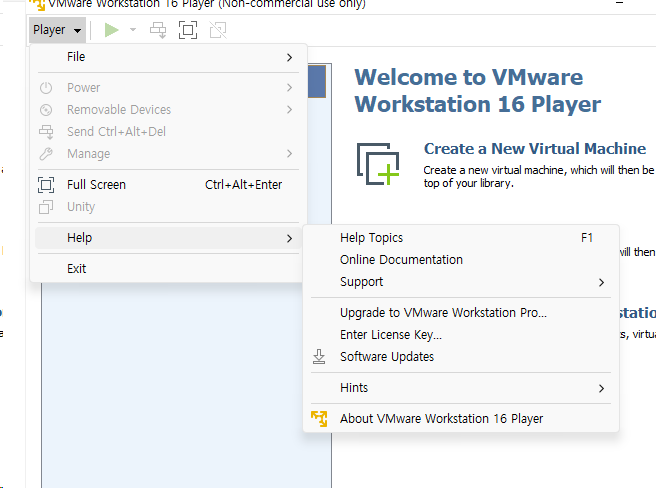656x488 pixels.
Task: Open Online Documentation
Action: (x=461, y=260)
